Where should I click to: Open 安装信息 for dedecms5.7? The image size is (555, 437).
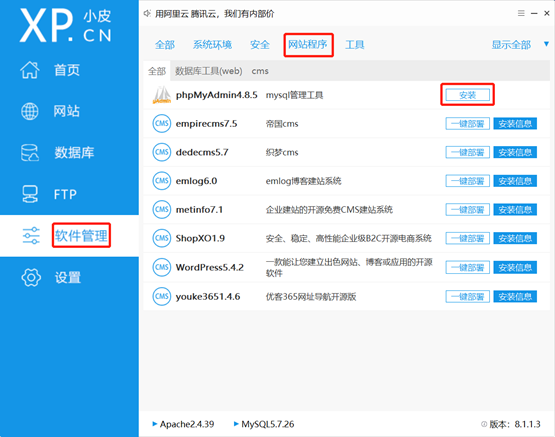[x=515, y=152]
